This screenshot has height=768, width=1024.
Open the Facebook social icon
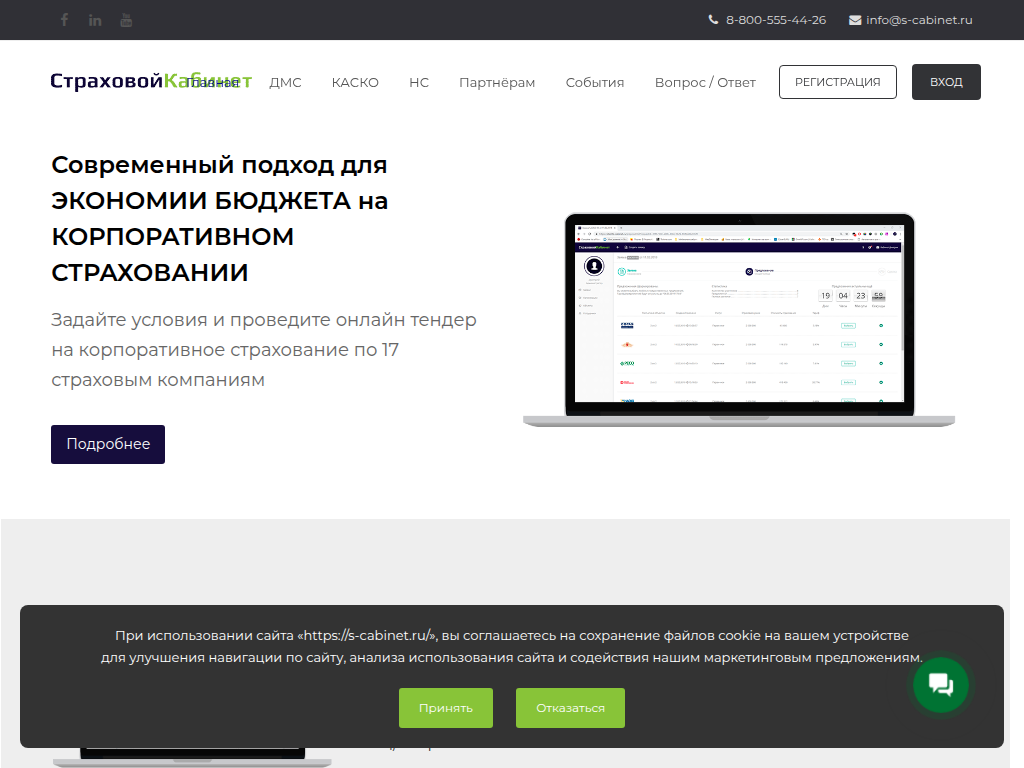tap(65, 20)
